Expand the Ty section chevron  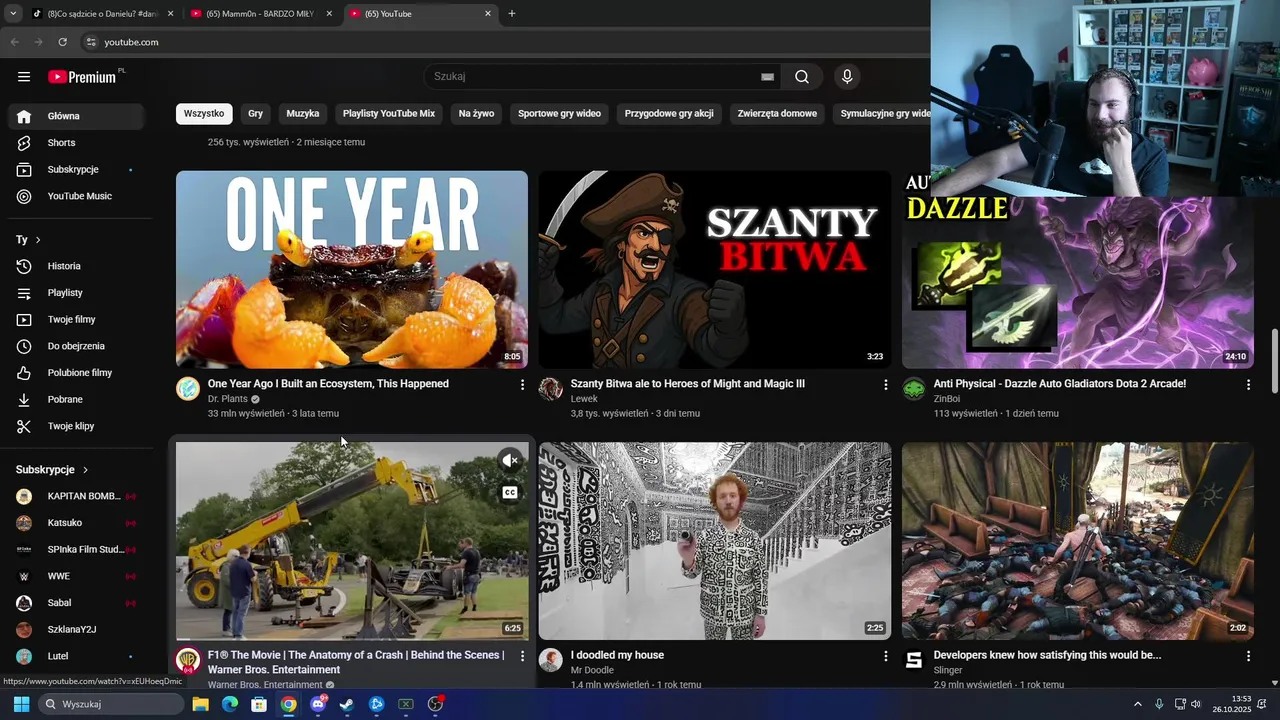[38, 240]
